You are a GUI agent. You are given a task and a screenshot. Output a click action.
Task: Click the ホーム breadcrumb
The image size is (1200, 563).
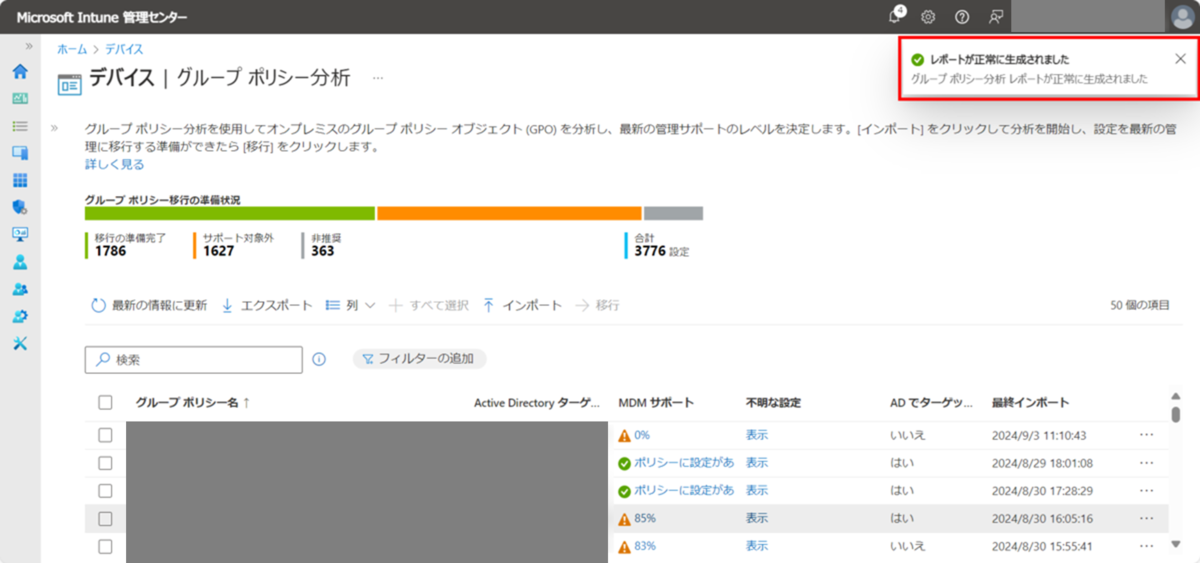point(71,48)
